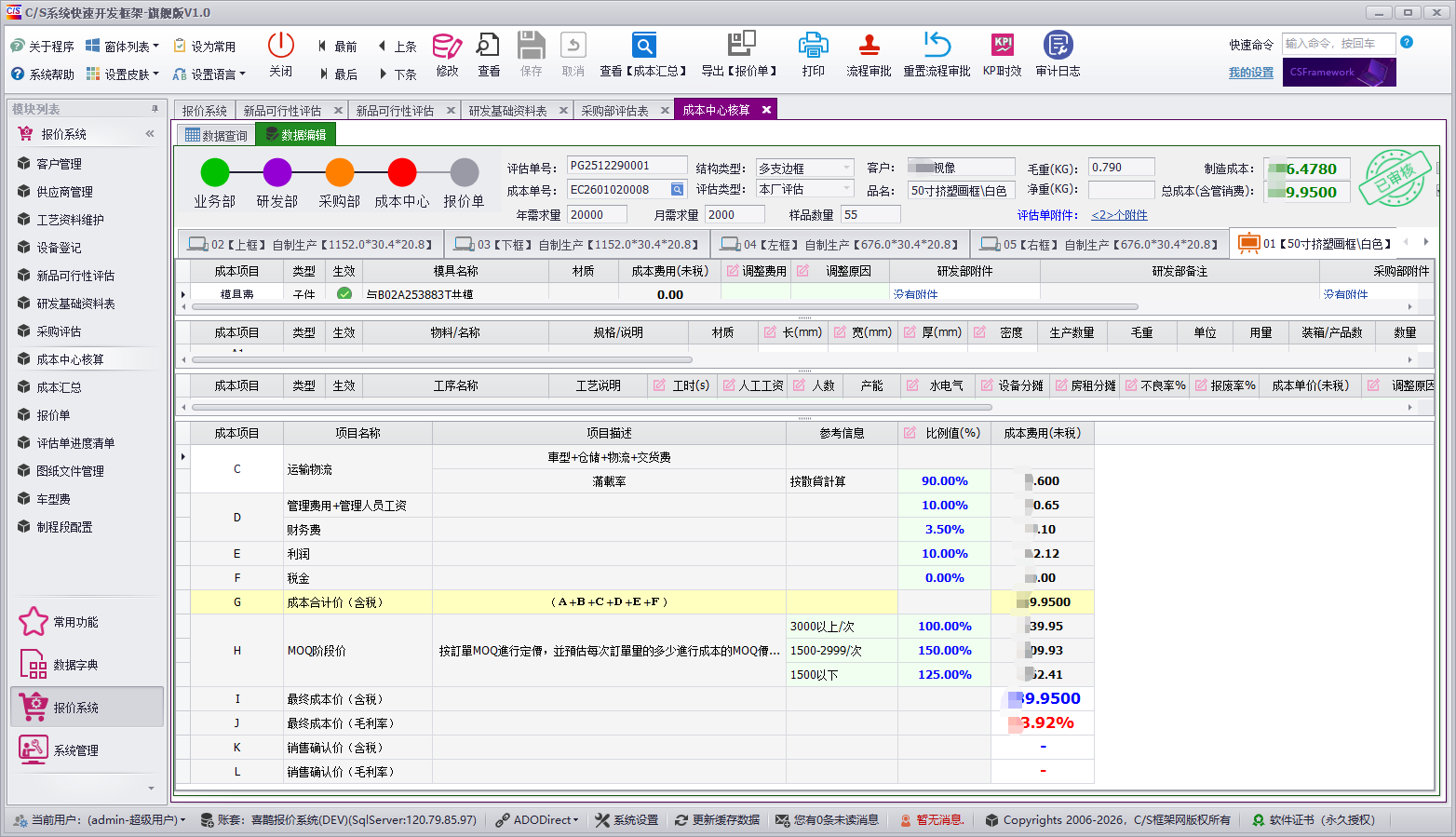The image size is (1456, 837).
Task: Click purple 研发部 workflow circle
Action: tap(277, 172)
